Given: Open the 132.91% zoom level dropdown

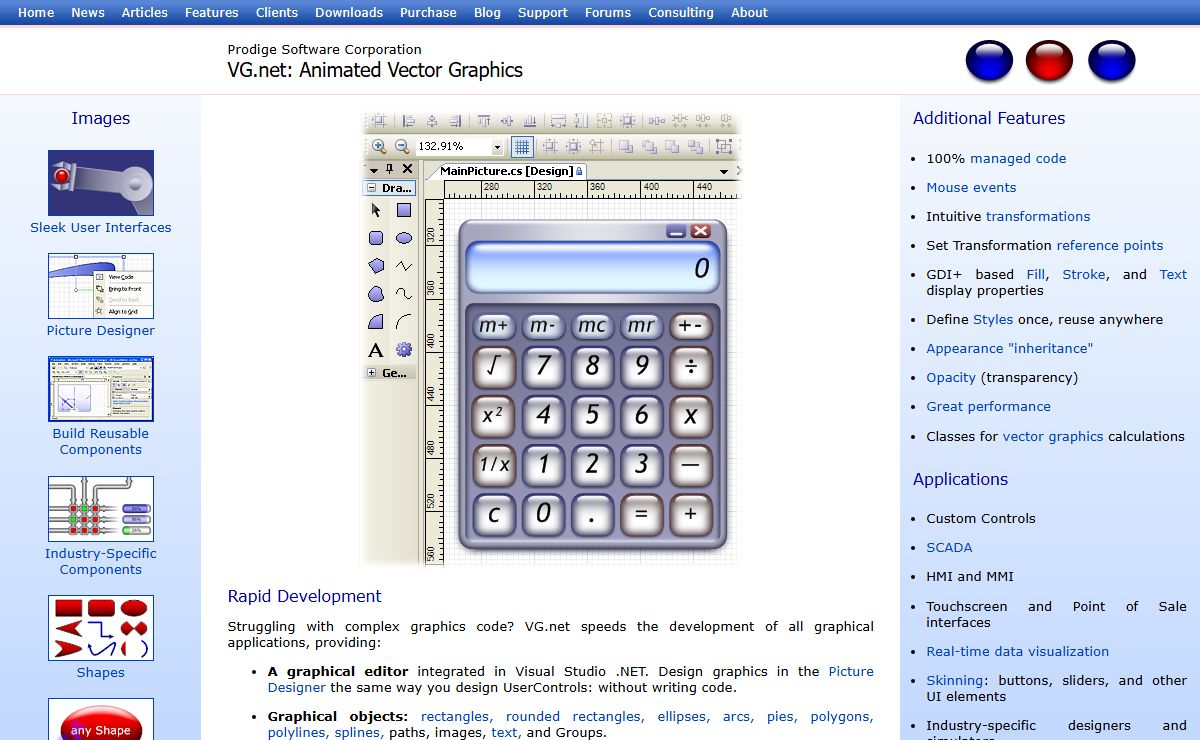Looking at the screenshot, I should tap(497, 147).
